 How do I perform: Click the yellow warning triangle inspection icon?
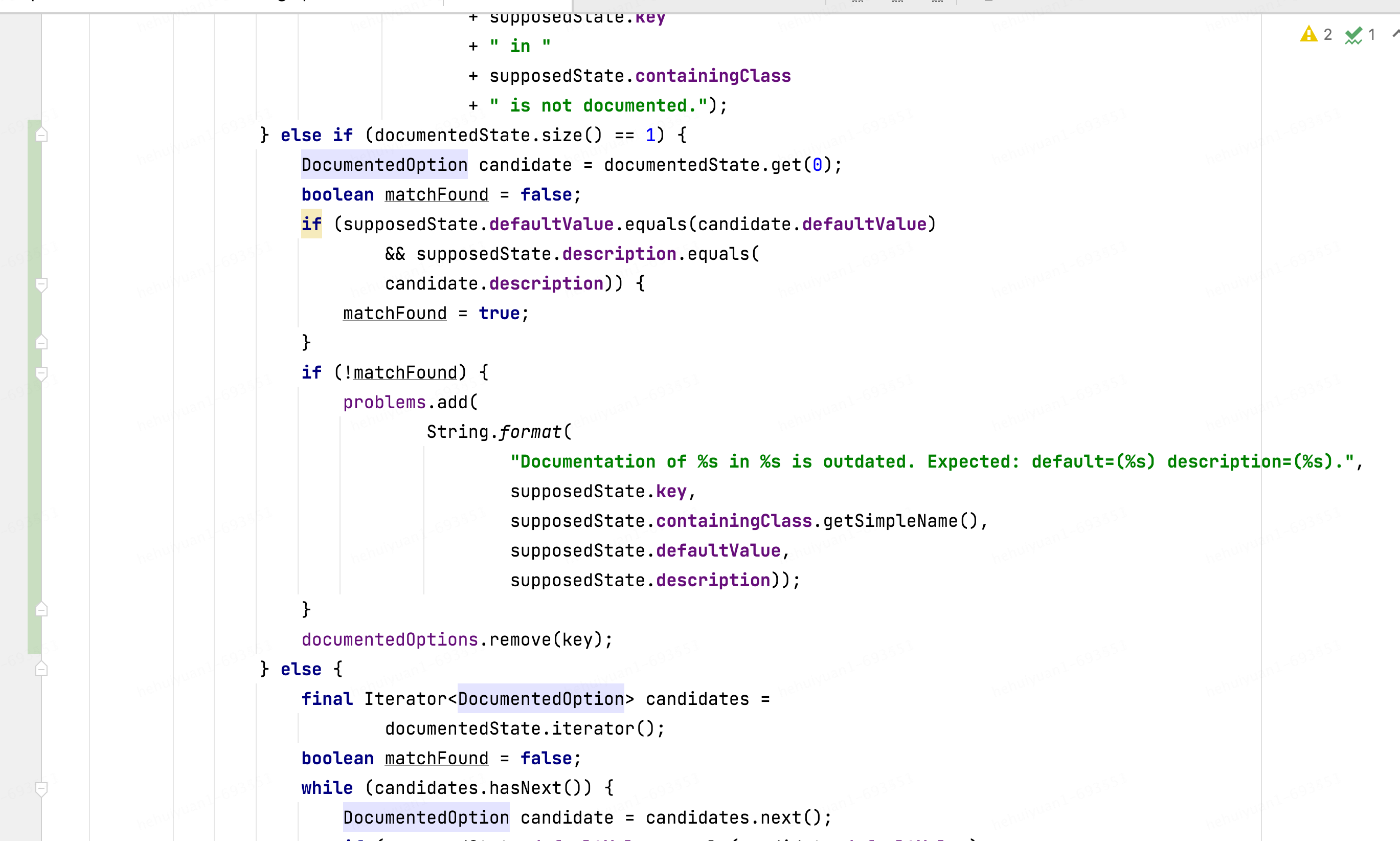(x=1308, y=35)
